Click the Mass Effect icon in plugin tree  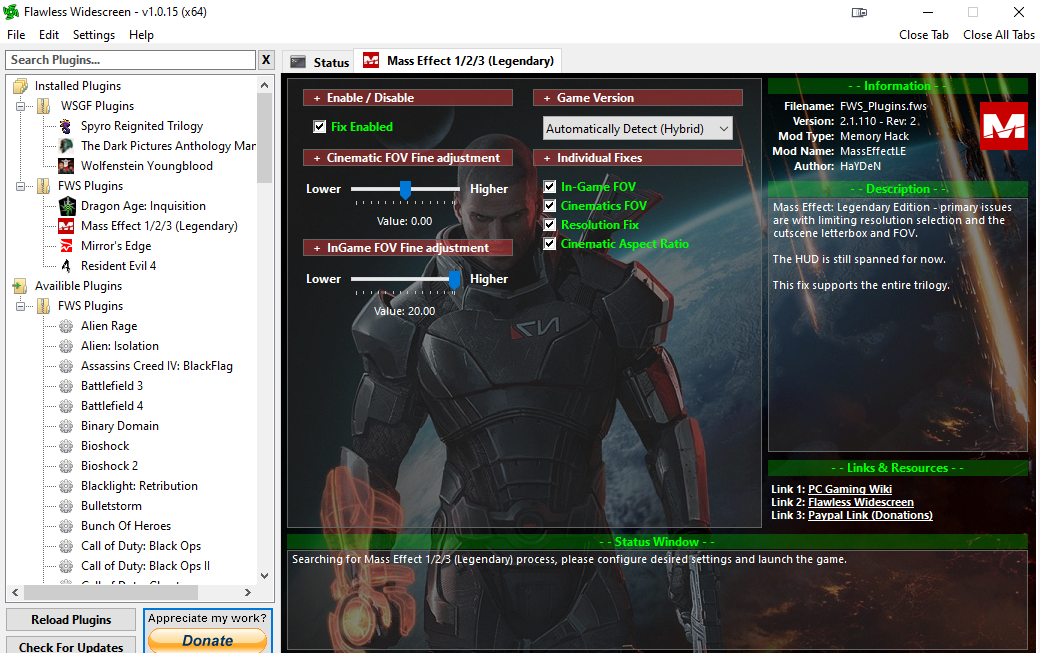pyautogui.click(x=66, y=226)
